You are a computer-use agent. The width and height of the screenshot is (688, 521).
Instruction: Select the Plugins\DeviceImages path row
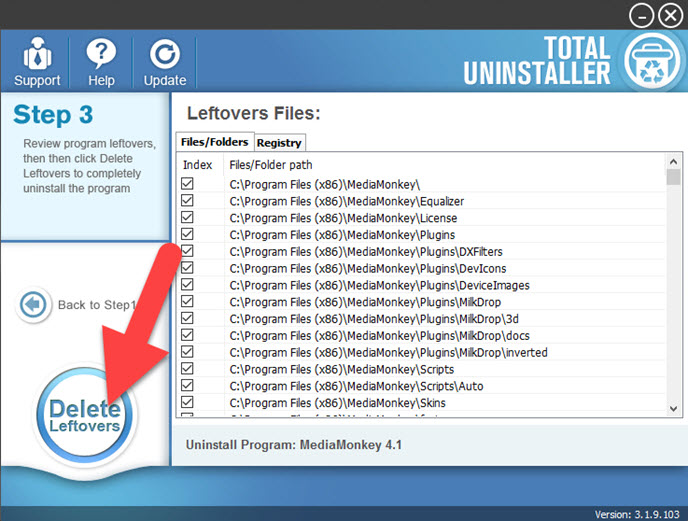coord(380,285)
